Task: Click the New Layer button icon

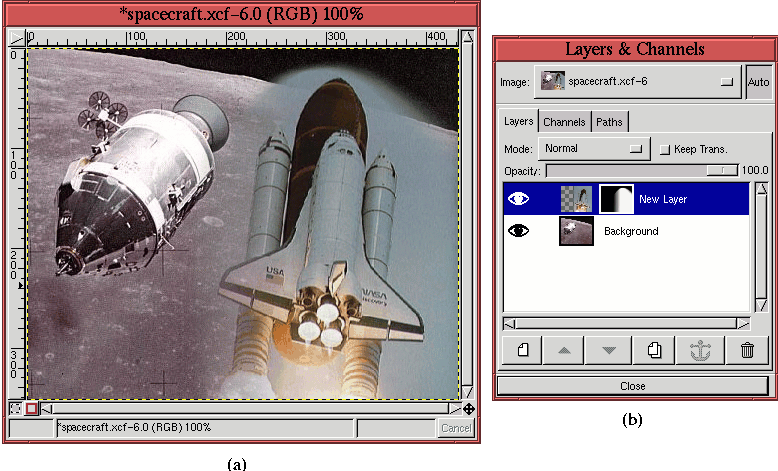Action: (521, 350)
